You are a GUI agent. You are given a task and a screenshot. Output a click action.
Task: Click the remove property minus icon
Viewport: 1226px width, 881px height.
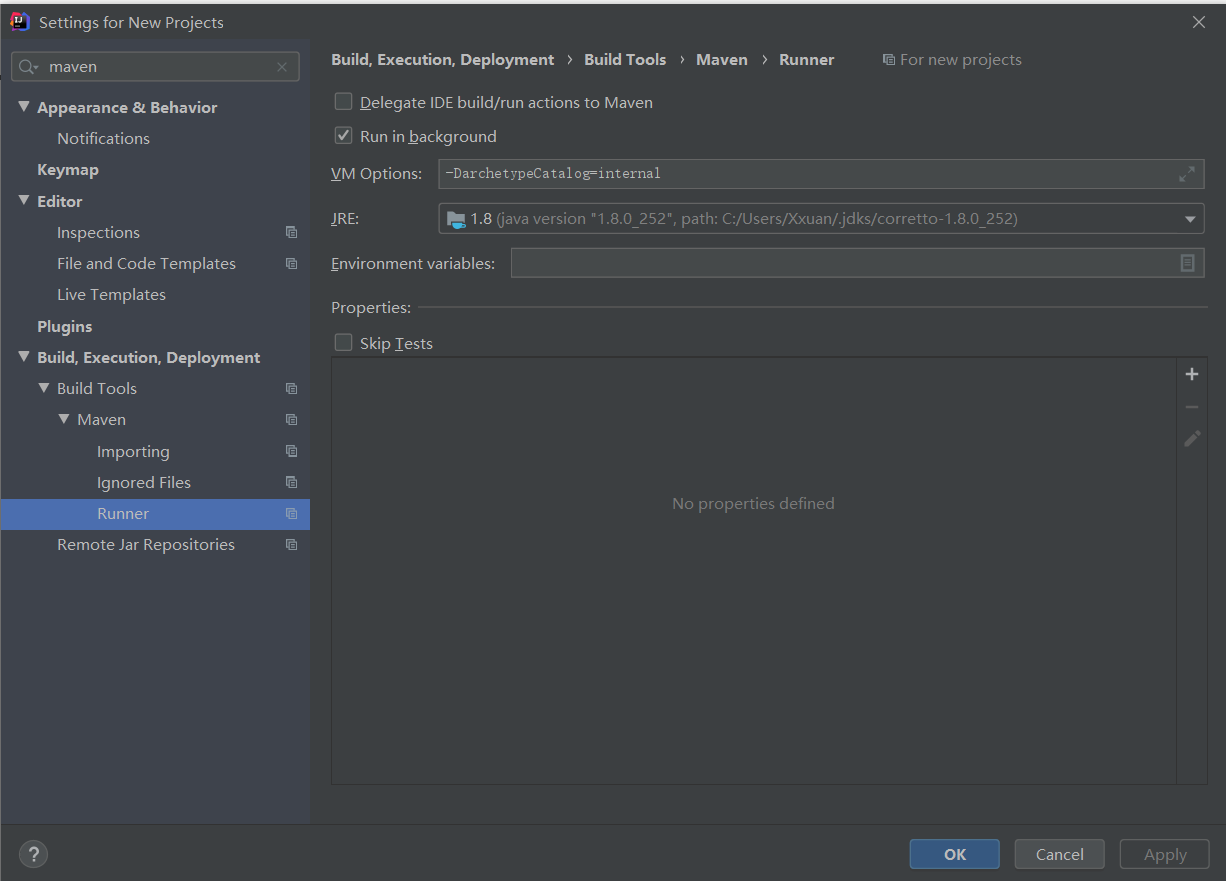[1192, 407]
